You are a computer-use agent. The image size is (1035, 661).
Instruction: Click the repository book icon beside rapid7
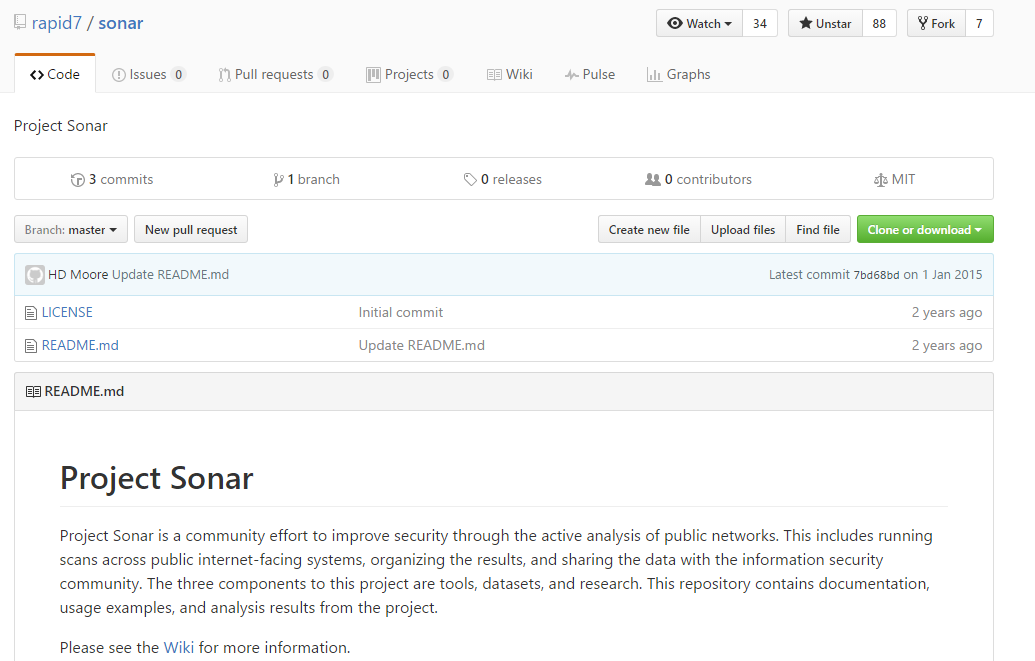pos(20,23)
